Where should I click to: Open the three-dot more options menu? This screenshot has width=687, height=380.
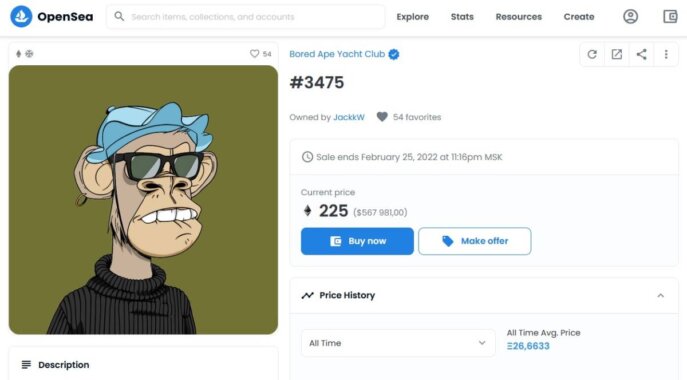tap(666, 54)
